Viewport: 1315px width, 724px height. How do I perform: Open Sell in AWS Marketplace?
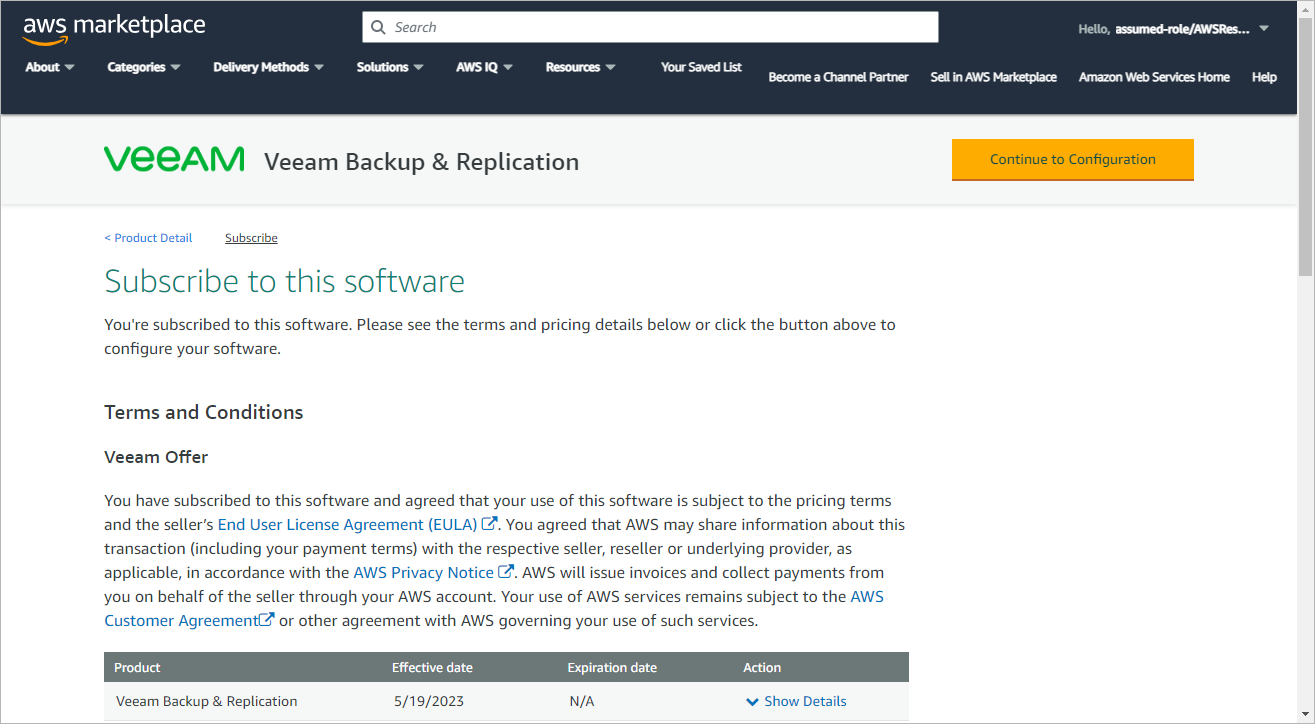tap(993, 77)
